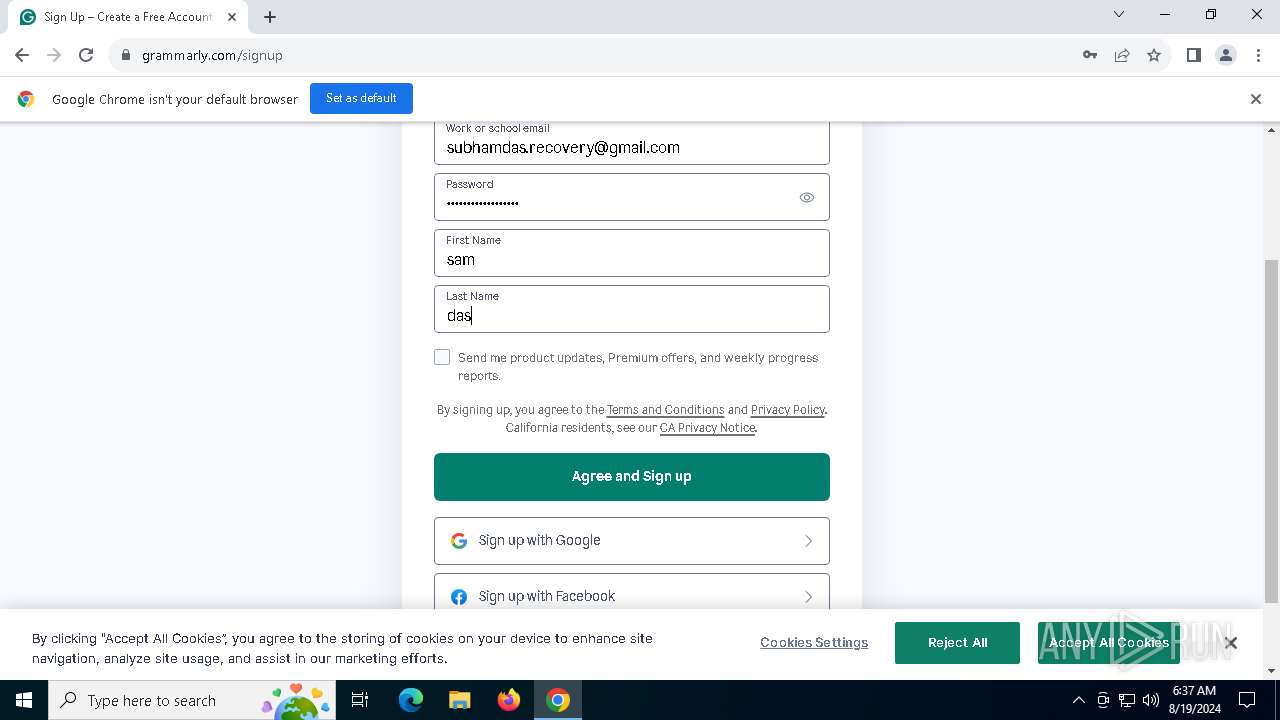Click the address bar URL
The image size is (1280, 720).
[212, 55]
